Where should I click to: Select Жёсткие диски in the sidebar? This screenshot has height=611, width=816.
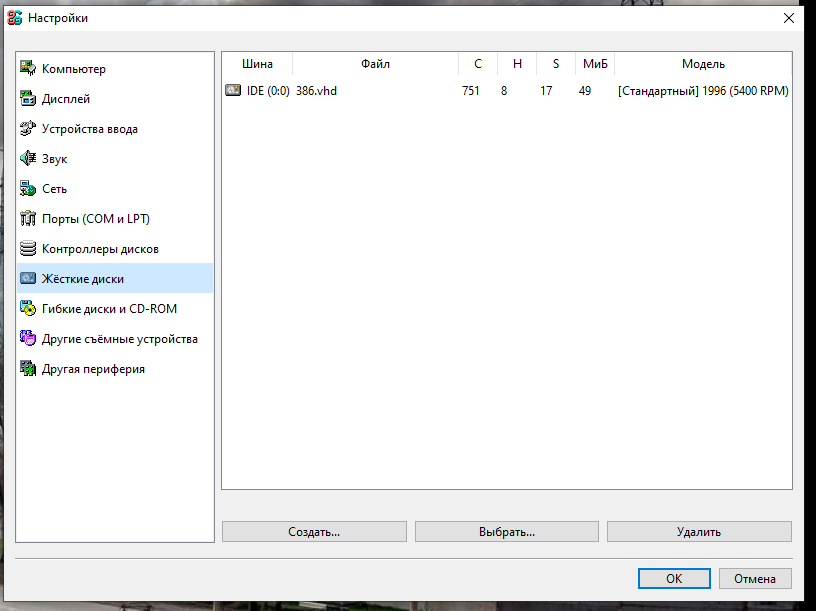83,279
